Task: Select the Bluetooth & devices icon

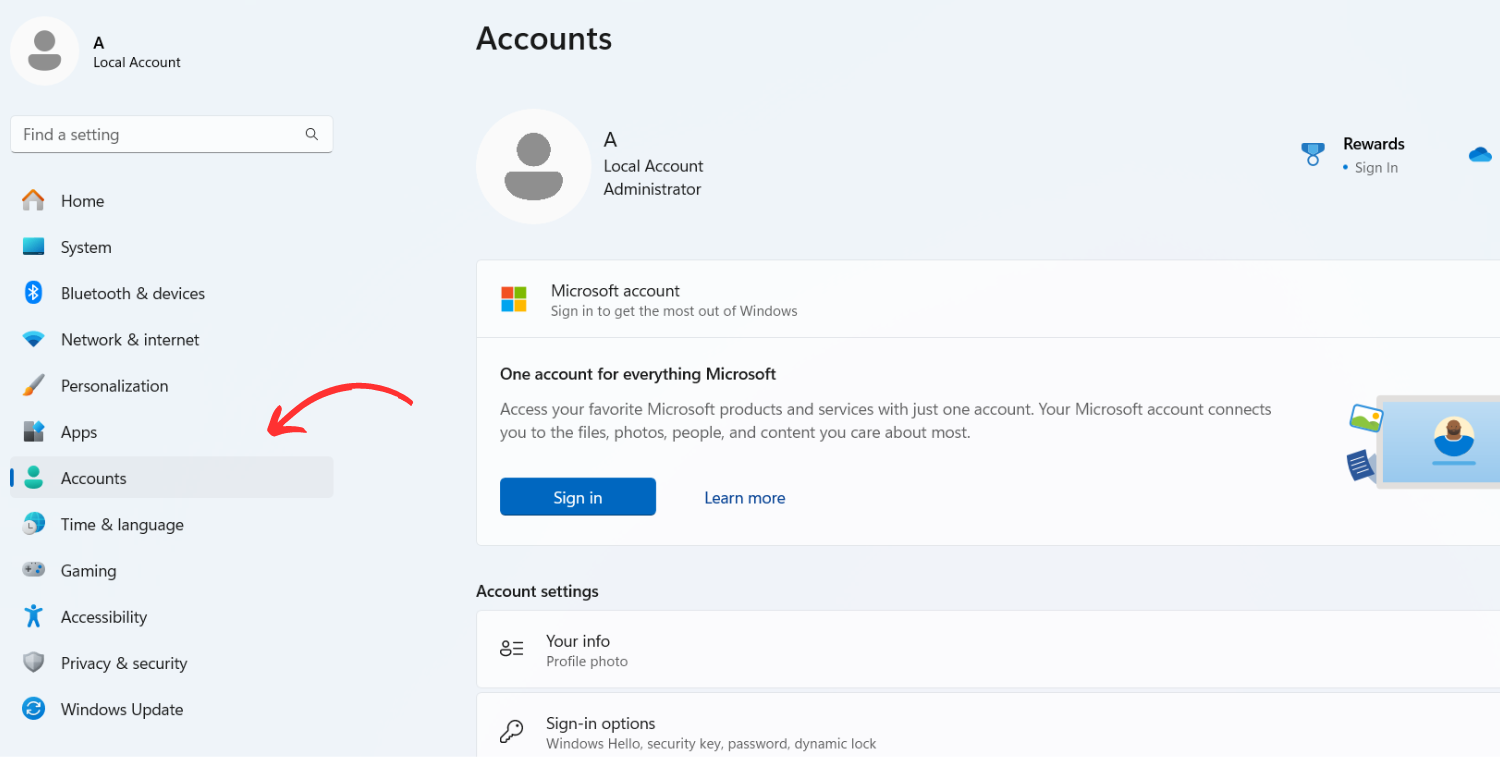Action: pyautogui.click(x=33, y=293)
